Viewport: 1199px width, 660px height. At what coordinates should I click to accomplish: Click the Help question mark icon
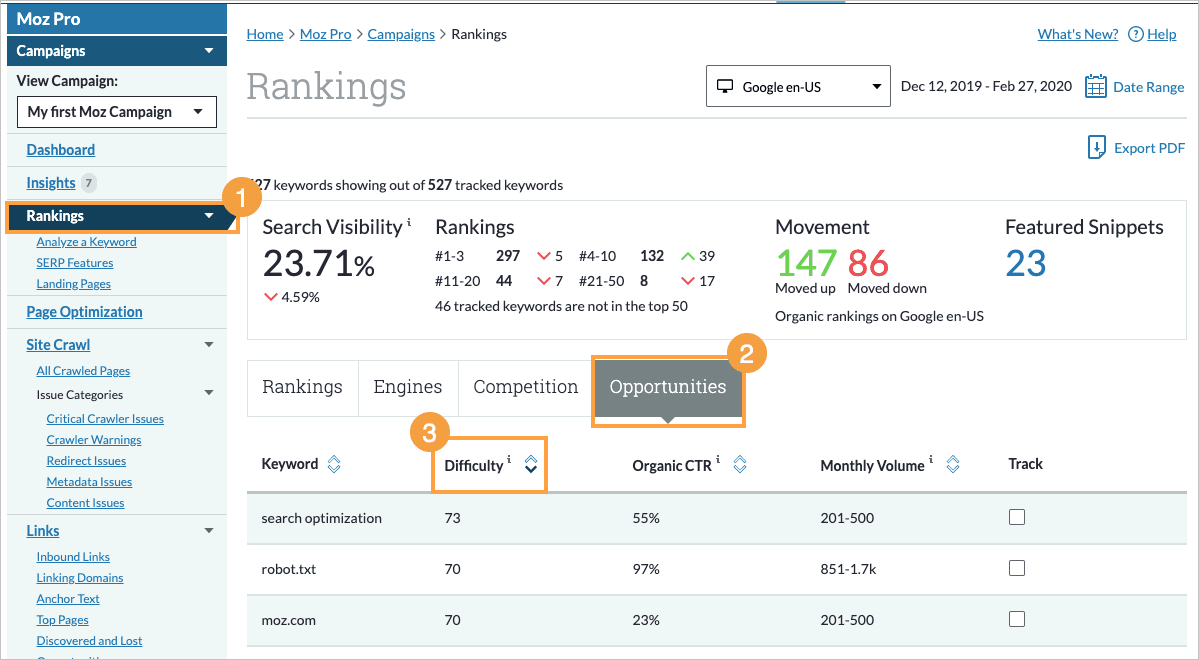click(1135, 34)
